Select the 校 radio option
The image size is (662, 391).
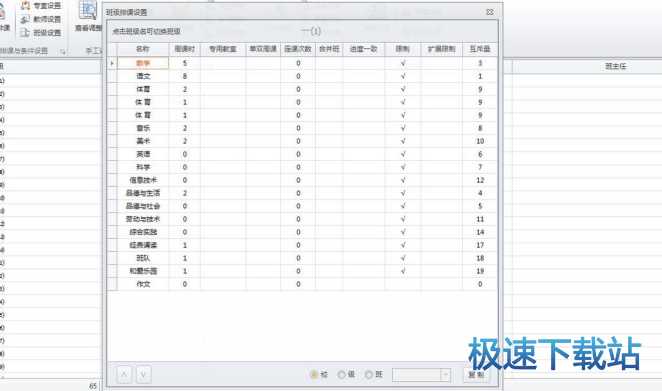point(314,375)
